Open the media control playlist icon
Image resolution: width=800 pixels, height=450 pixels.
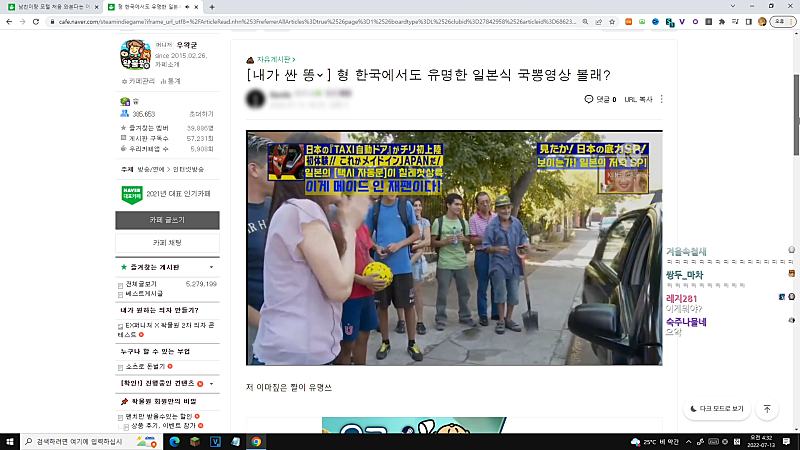(x=735, y=22)
